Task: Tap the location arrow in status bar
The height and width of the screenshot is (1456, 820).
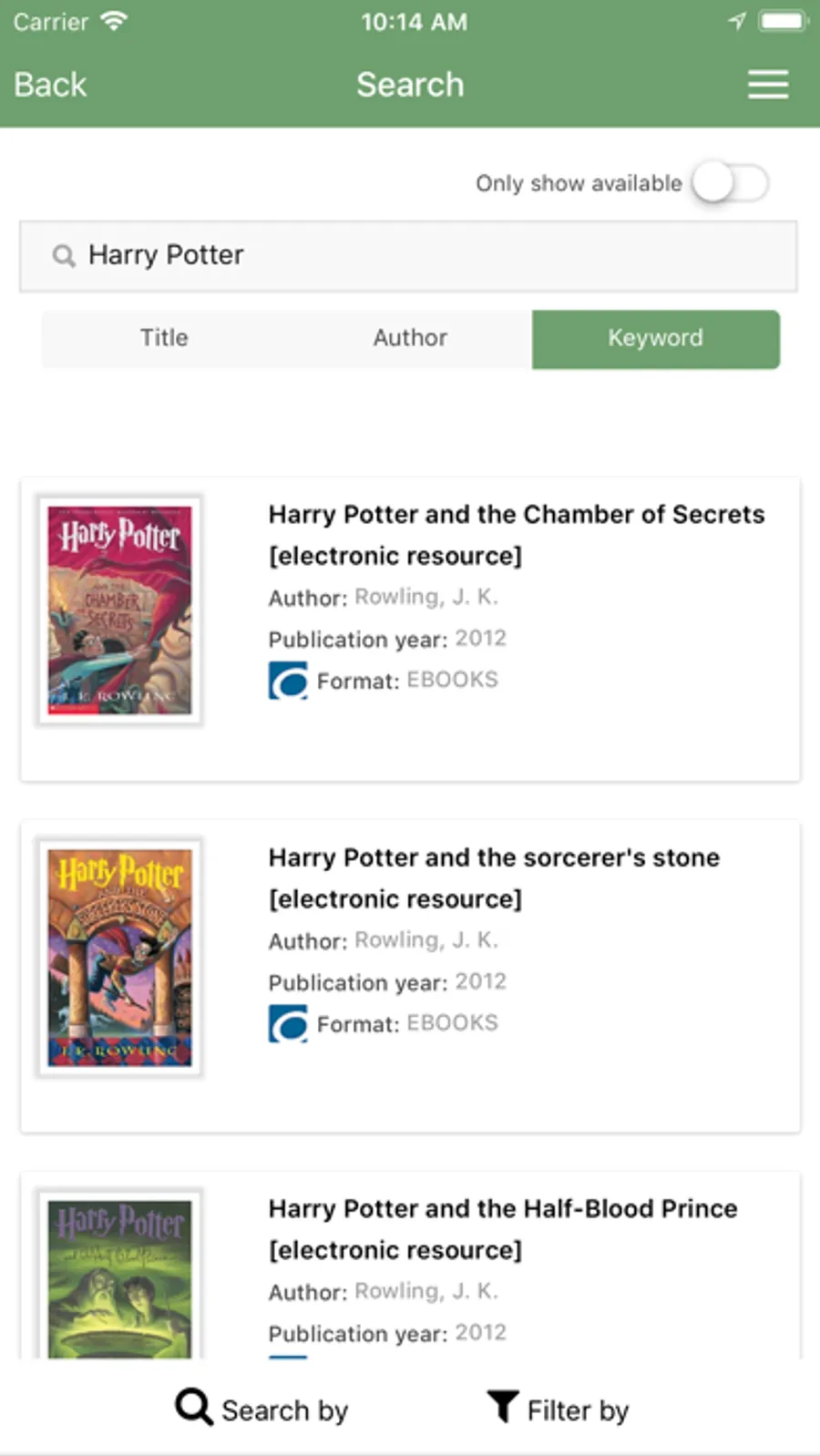Action: click(x=737, y=21)
